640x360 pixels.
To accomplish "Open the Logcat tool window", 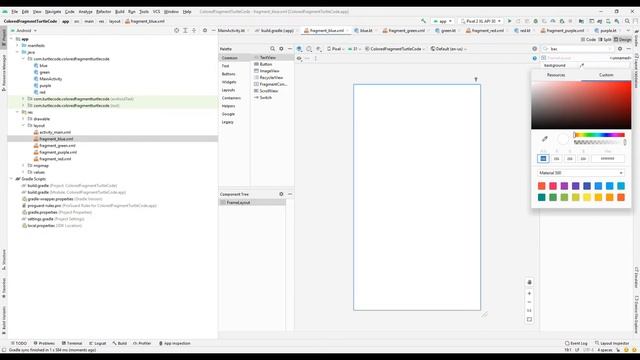I will pyautogui.click(x=98, y=343).
